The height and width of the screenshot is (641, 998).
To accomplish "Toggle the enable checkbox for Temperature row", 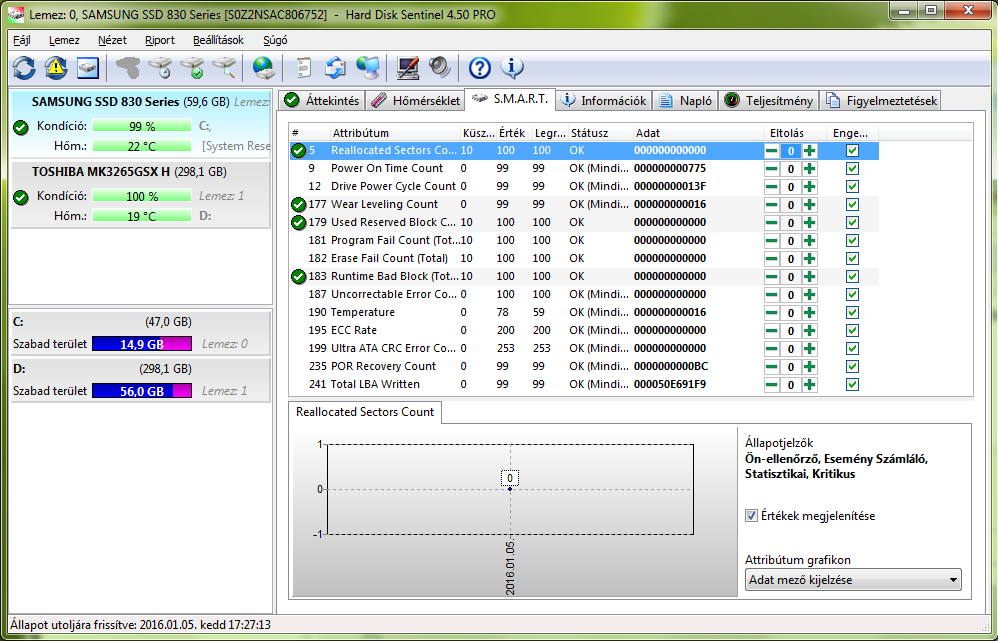I will coord(852,313).
